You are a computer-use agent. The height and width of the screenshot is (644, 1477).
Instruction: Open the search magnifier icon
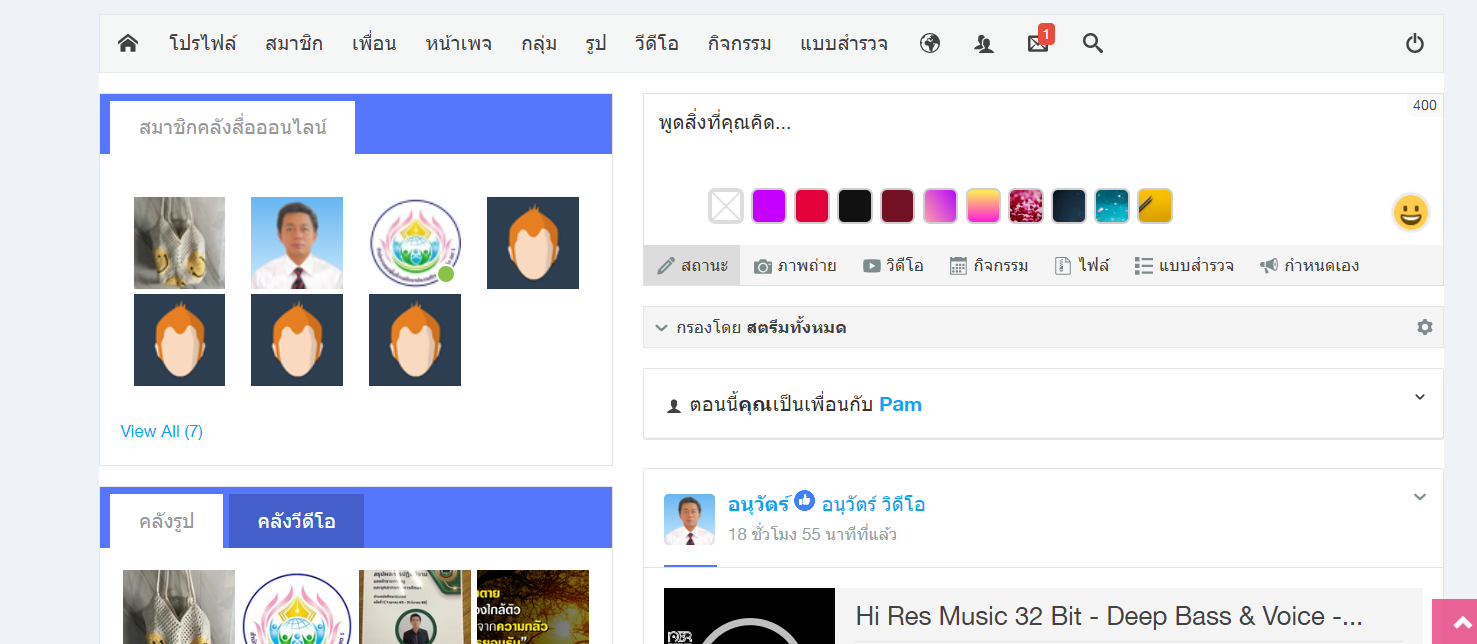pos(1093,43)
